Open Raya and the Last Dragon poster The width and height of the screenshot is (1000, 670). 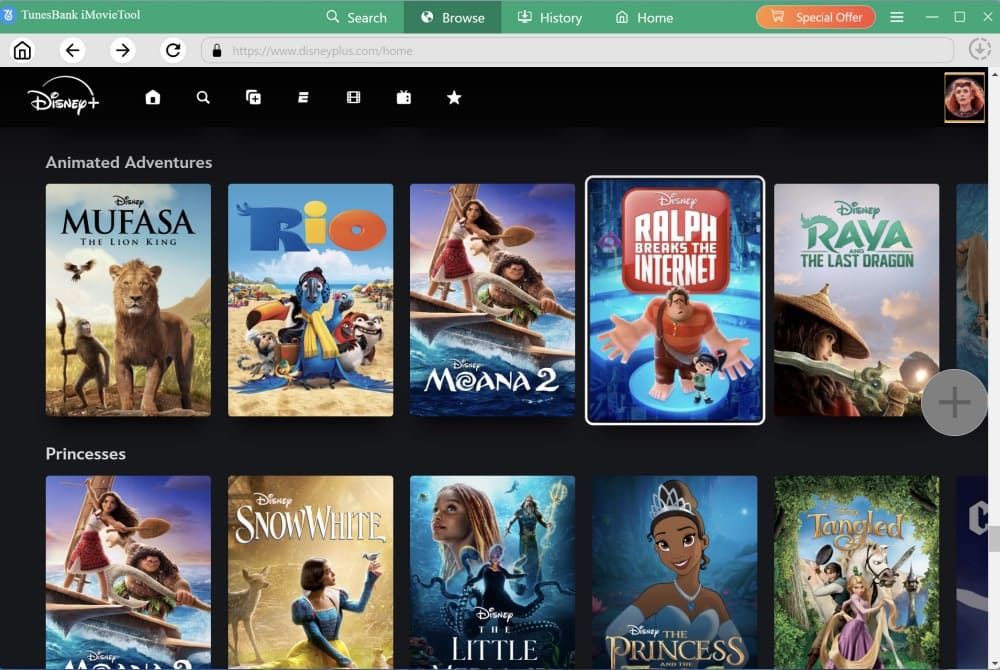pyautogui.click(x=857, y=300)
